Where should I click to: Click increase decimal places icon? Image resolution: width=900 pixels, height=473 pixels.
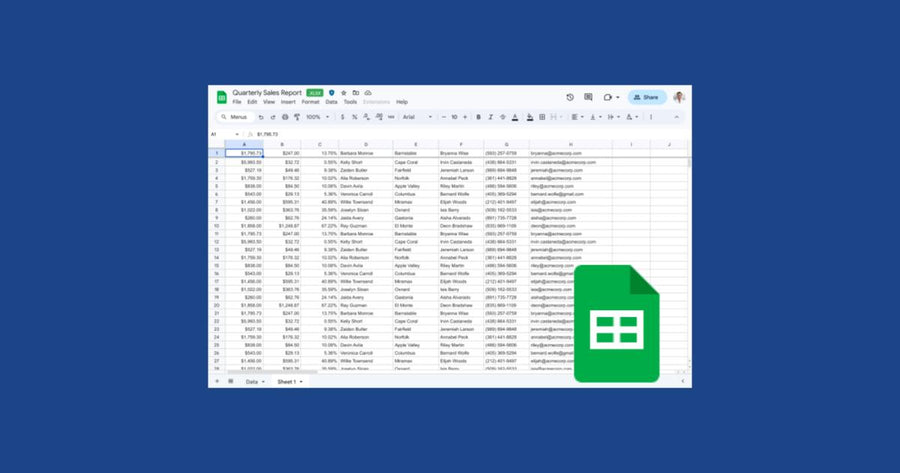tap(379, 117)
